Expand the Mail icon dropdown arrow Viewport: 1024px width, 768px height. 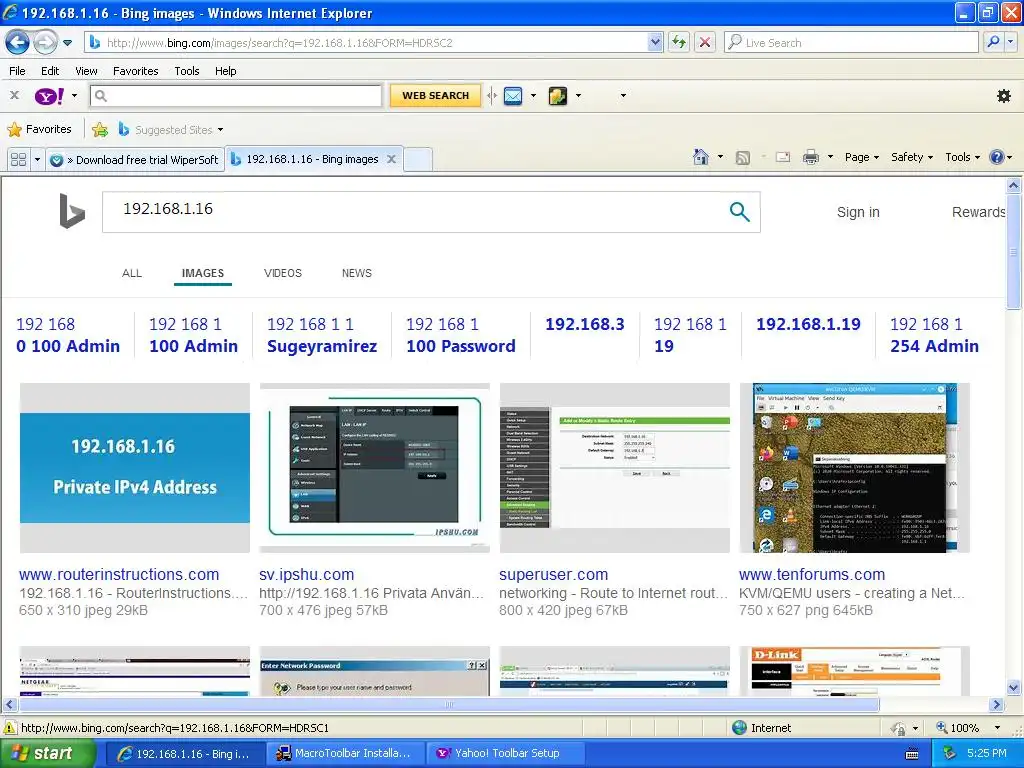(x=534, y=95)
